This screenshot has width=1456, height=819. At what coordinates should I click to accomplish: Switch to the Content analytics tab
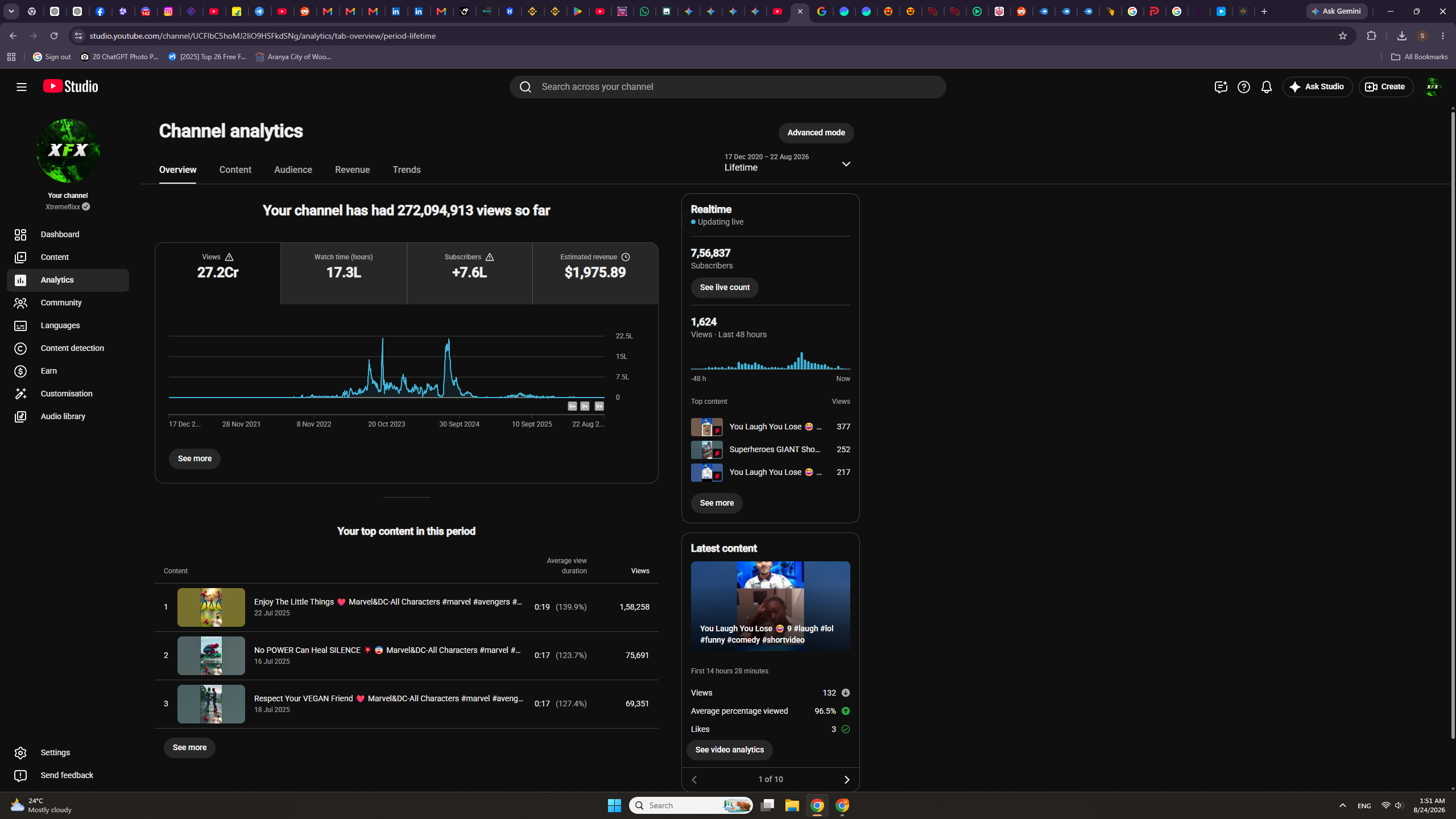click(x=235, y=170)
